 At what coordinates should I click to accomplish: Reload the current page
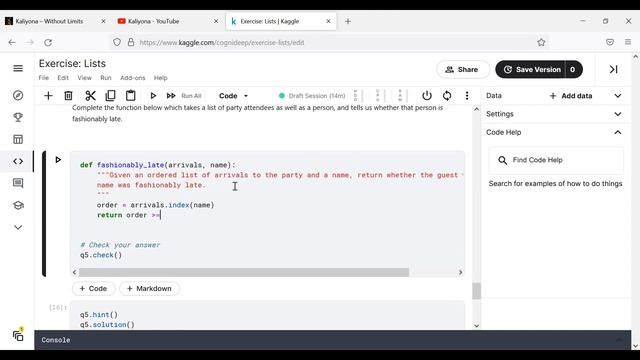48,42
